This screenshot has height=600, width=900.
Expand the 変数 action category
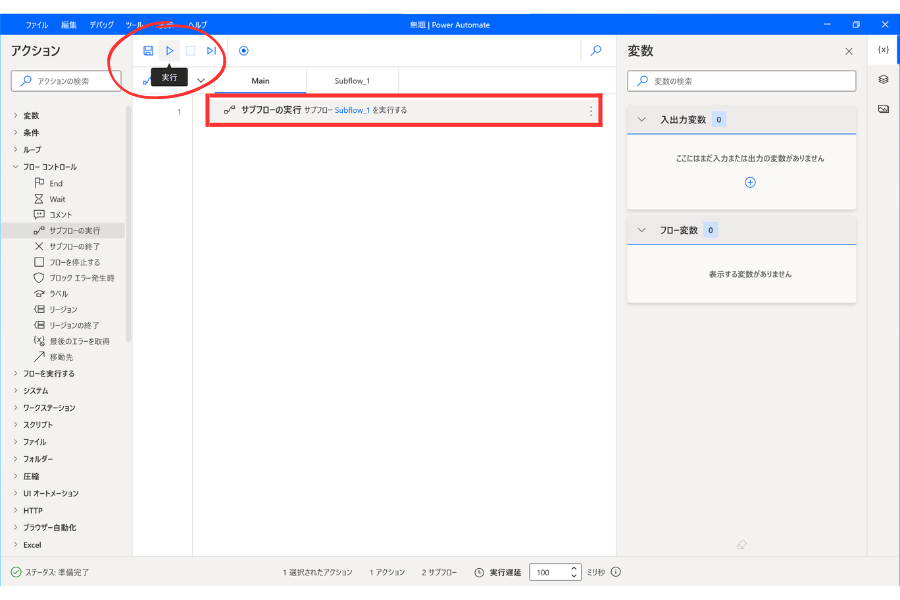click(x=15, y=115)
